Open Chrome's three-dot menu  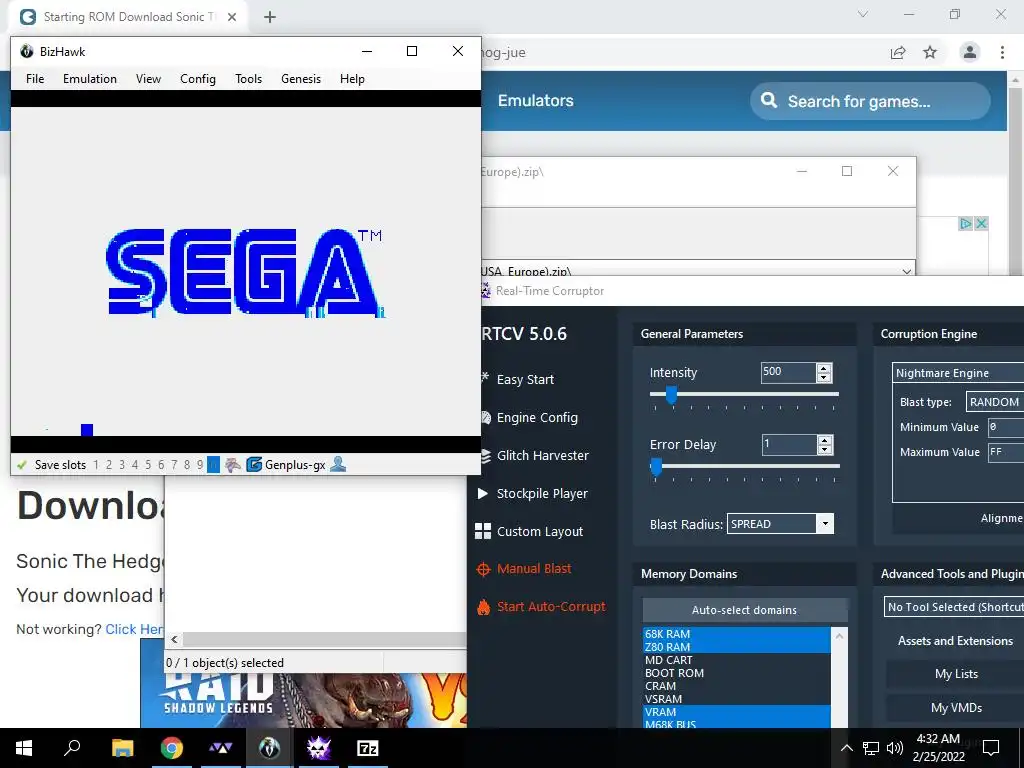[1002, 52]
